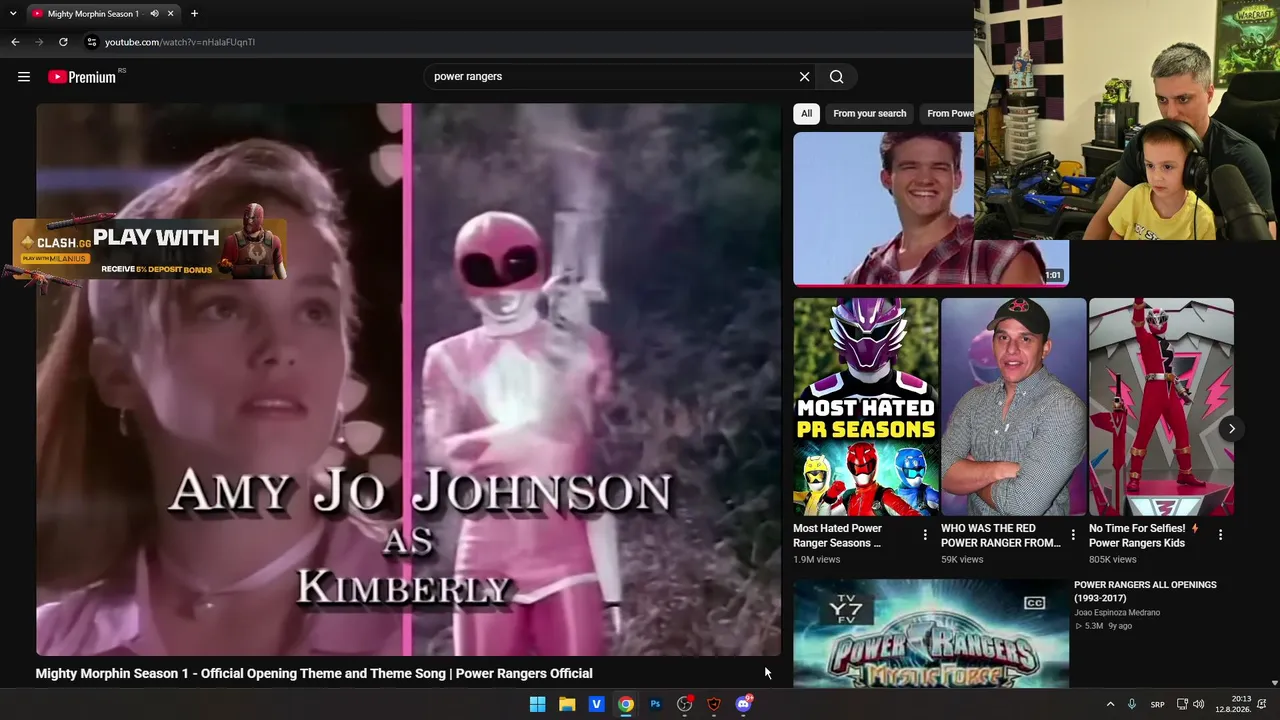Open OBS Studio from the taskbar
This screenshot has width=1280, height=720.
point(684,704)
